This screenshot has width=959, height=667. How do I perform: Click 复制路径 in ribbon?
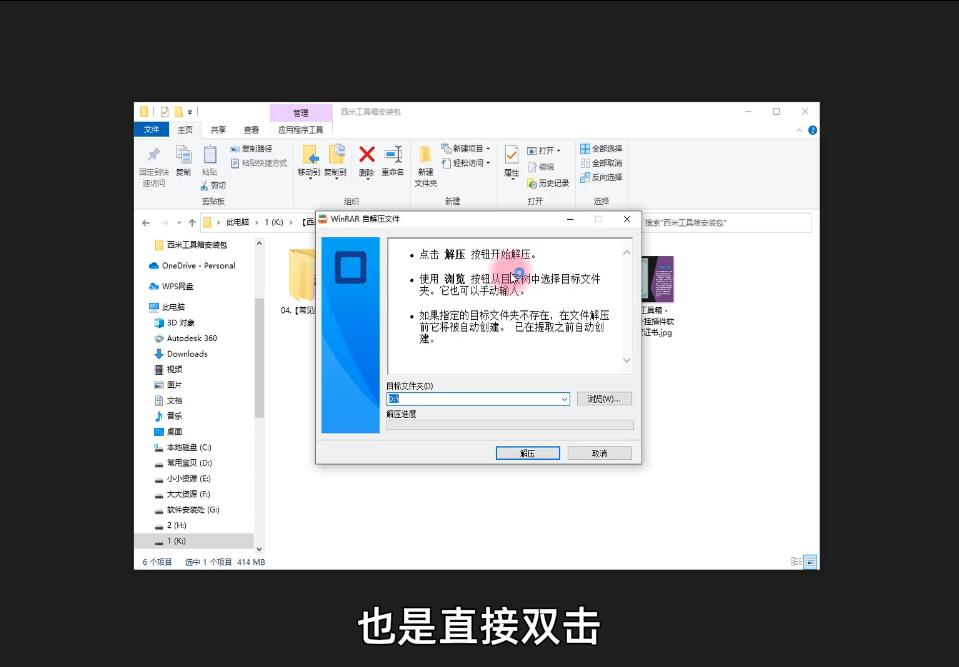[251, 149]
